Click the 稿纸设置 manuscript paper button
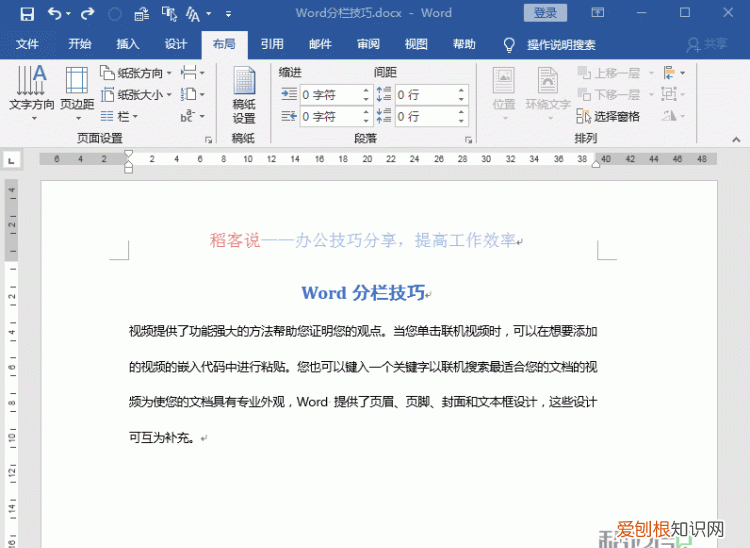Screen dimensions: 750x548 (244, 95)
